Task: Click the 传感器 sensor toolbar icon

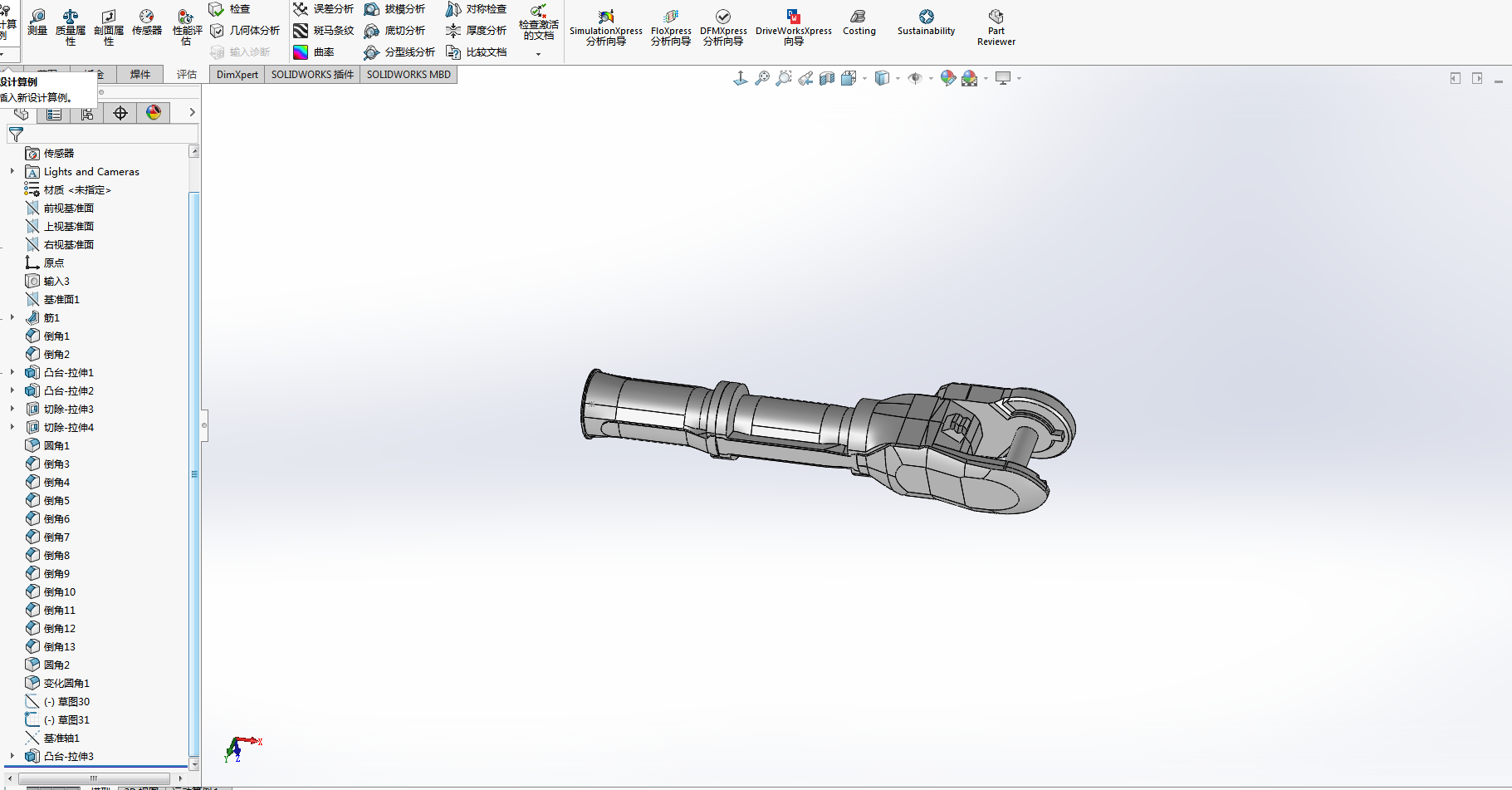Action: pyautogui.click(x=147, y=22)
